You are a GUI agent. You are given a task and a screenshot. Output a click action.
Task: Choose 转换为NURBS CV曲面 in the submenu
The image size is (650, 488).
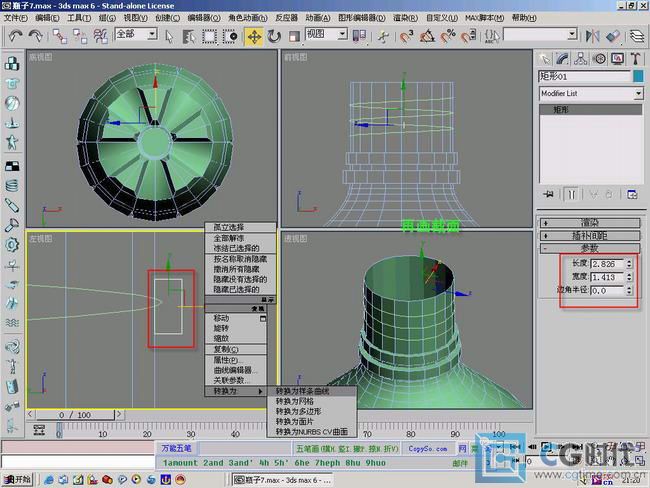click(312, 432)
